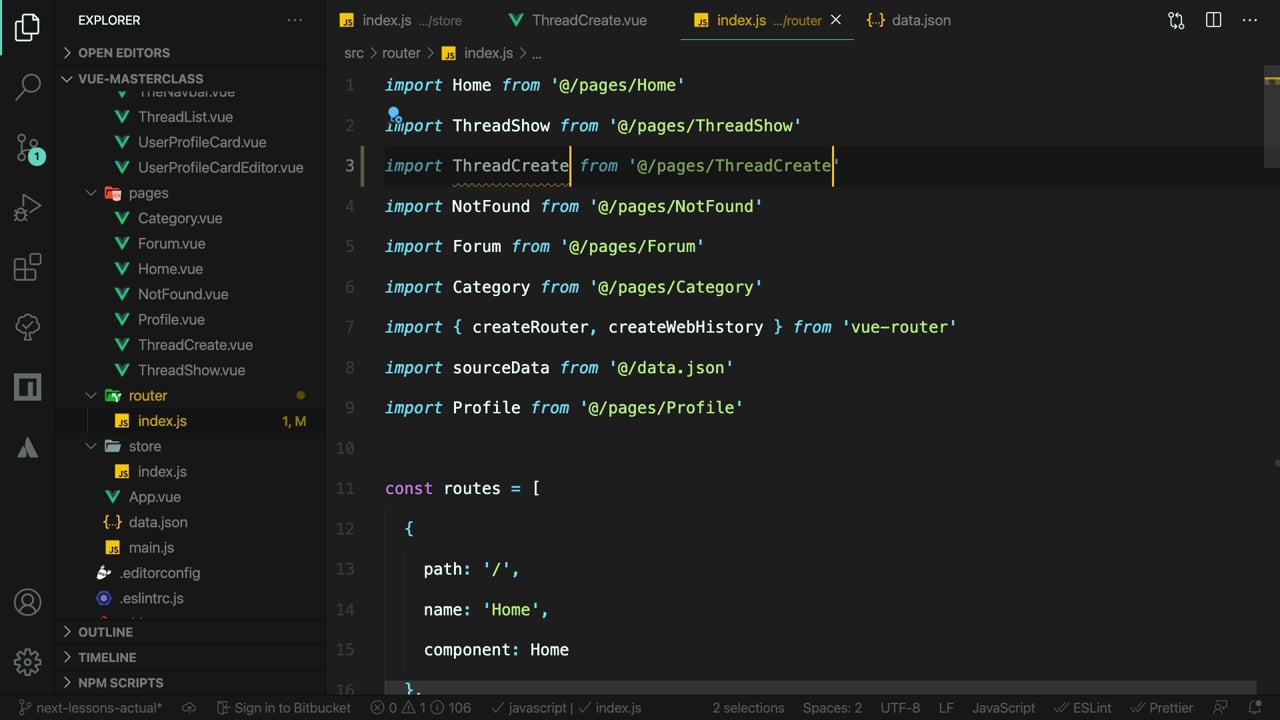1280x720 pixels.
Task: Click the lightbulb code action on line 2
Action: click(x=394, y=114)
